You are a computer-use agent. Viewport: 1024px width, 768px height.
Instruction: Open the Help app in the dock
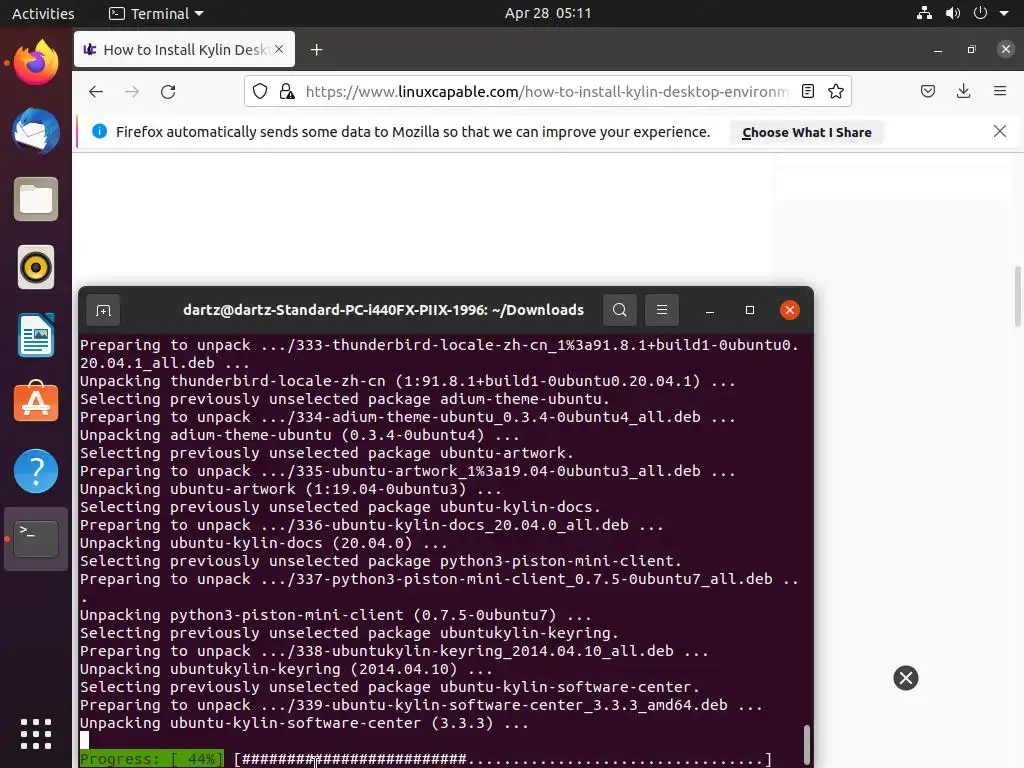[36, 471]
